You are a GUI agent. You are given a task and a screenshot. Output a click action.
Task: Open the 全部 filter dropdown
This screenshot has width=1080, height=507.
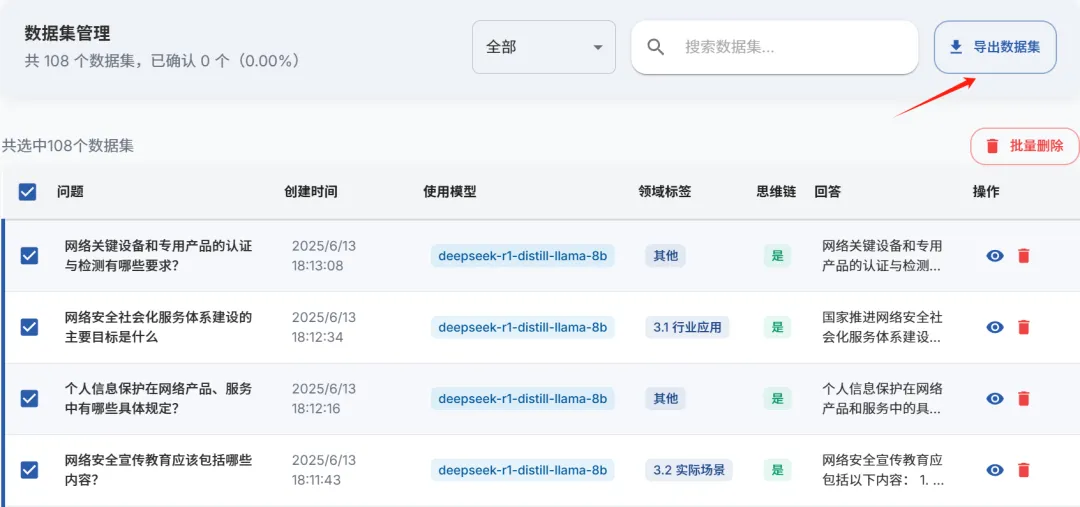coord(543,47)
